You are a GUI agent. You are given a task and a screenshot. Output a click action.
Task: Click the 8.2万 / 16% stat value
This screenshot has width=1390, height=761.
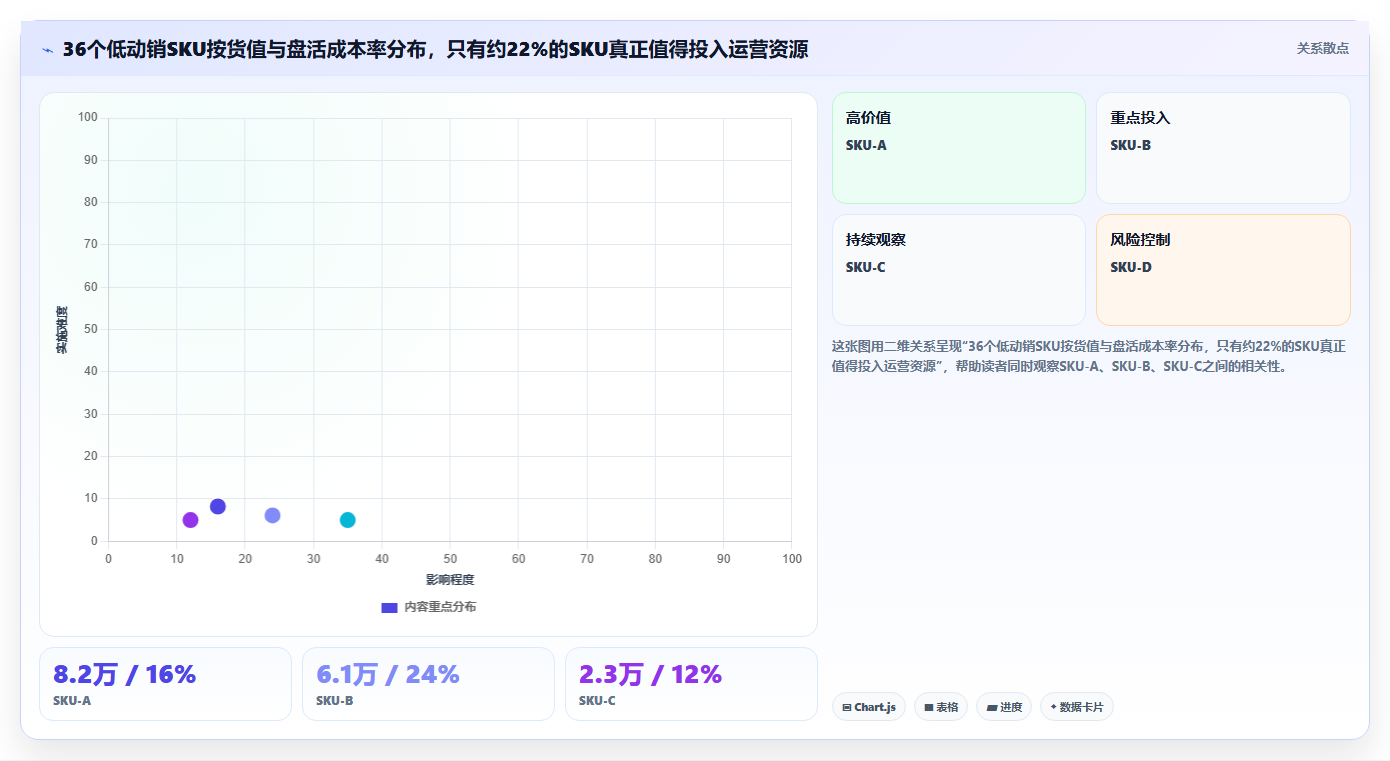point(125,675)
